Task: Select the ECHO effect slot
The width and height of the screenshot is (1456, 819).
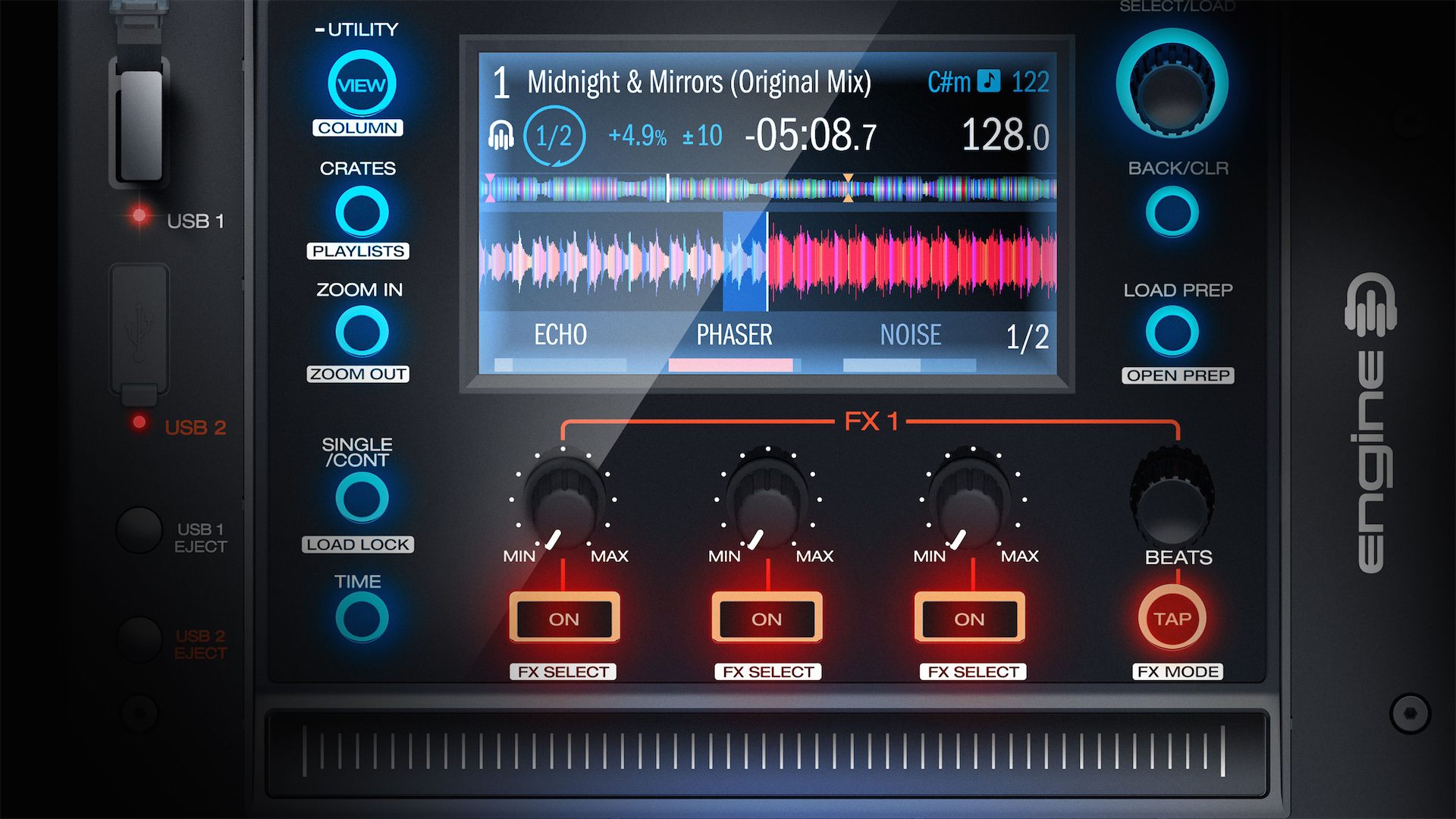Action: pos(560,335)
